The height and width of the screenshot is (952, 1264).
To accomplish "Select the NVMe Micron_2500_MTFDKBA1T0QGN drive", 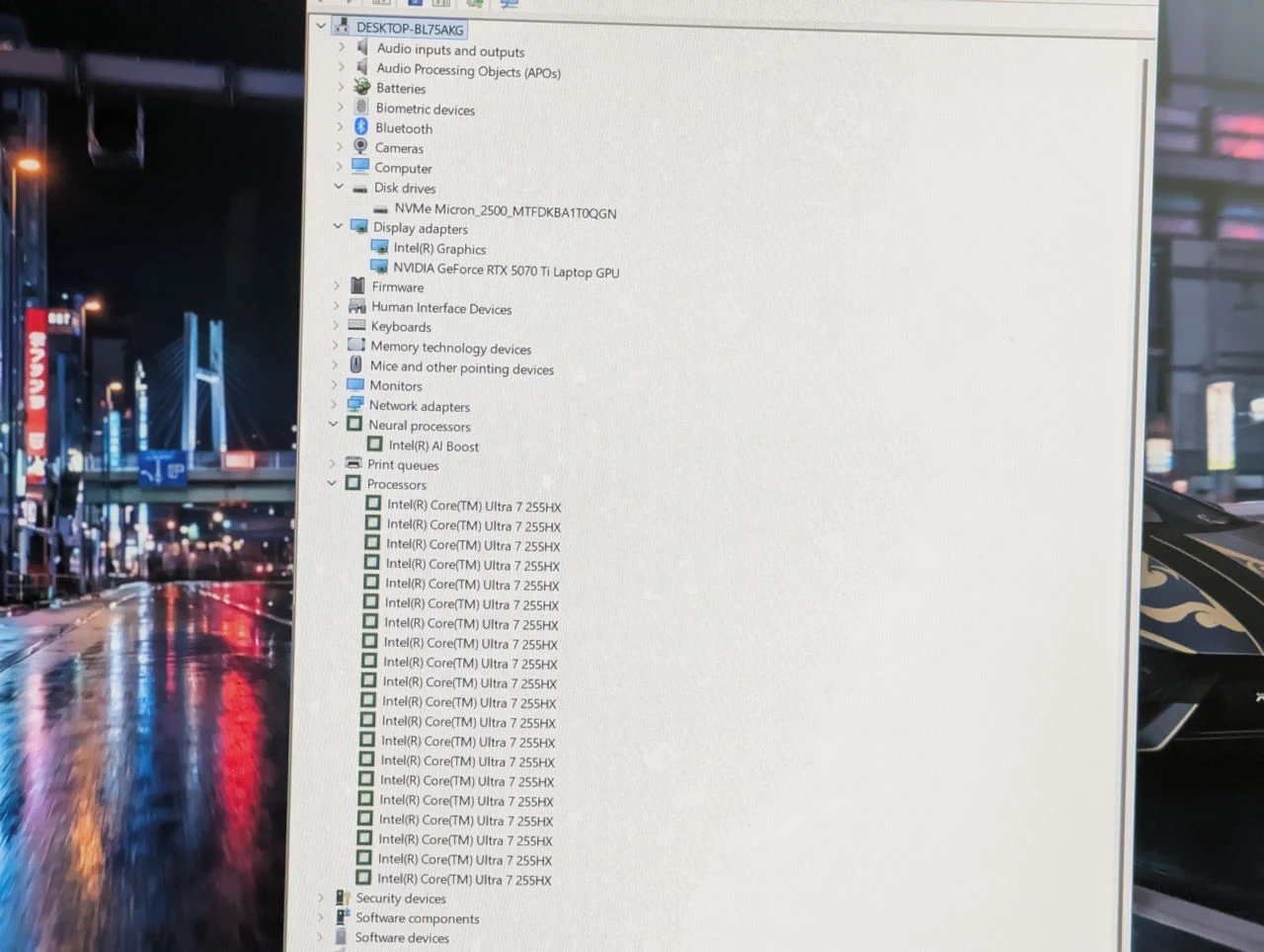I will [x=505, y=210].
